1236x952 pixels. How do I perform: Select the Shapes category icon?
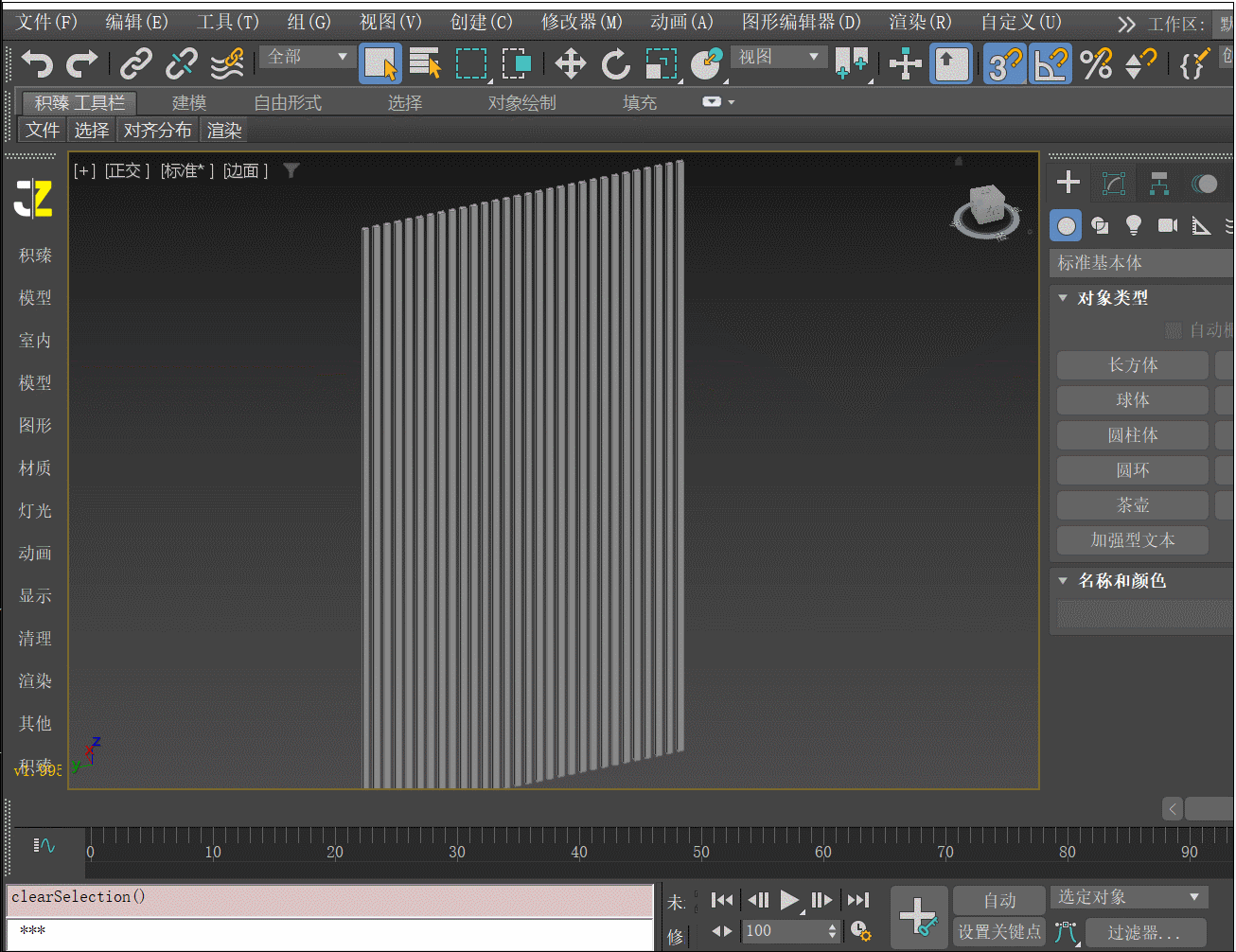tap(1100, 225)
